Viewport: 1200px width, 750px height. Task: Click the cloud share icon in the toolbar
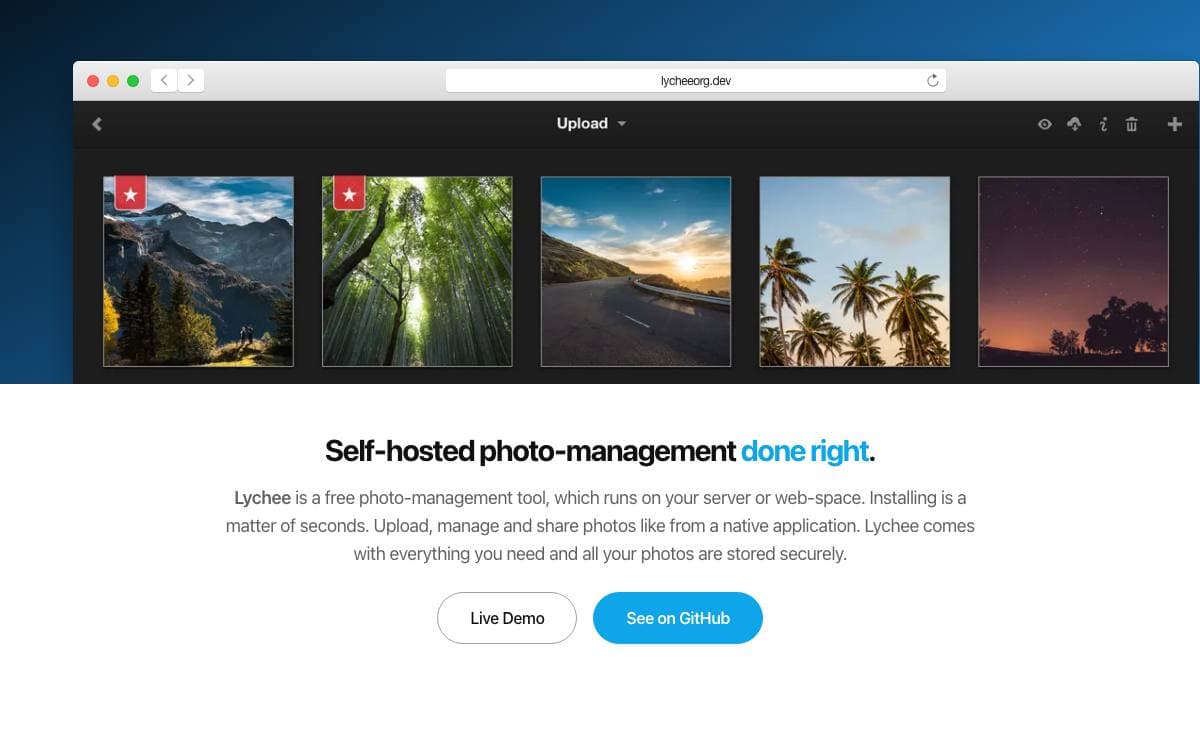(1074, 124)
